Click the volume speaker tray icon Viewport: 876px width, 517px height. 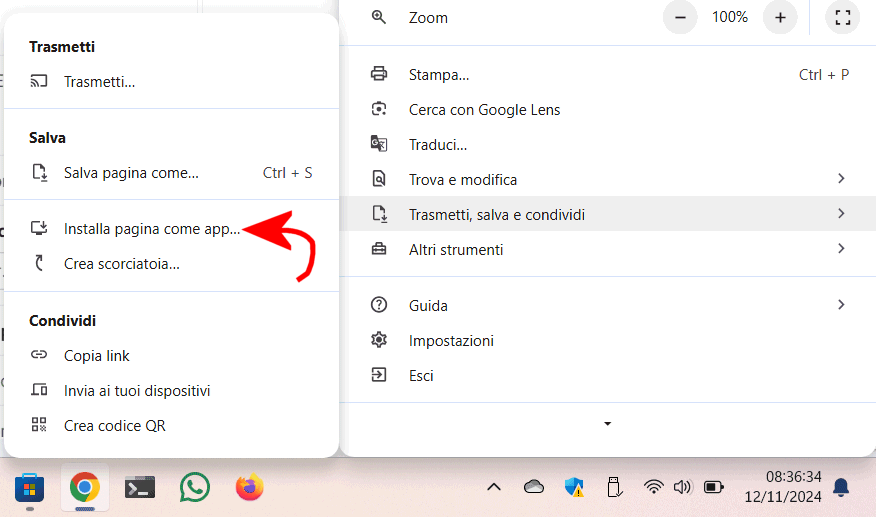(x=682, y=487)
